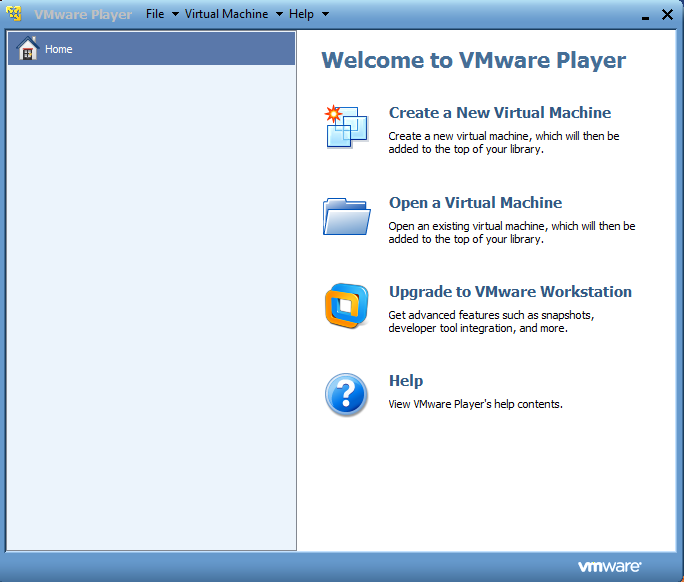Click text 'View VMware Player's help contents.'
The height and width of the screenshot is (582, 684).
point(475,404)
